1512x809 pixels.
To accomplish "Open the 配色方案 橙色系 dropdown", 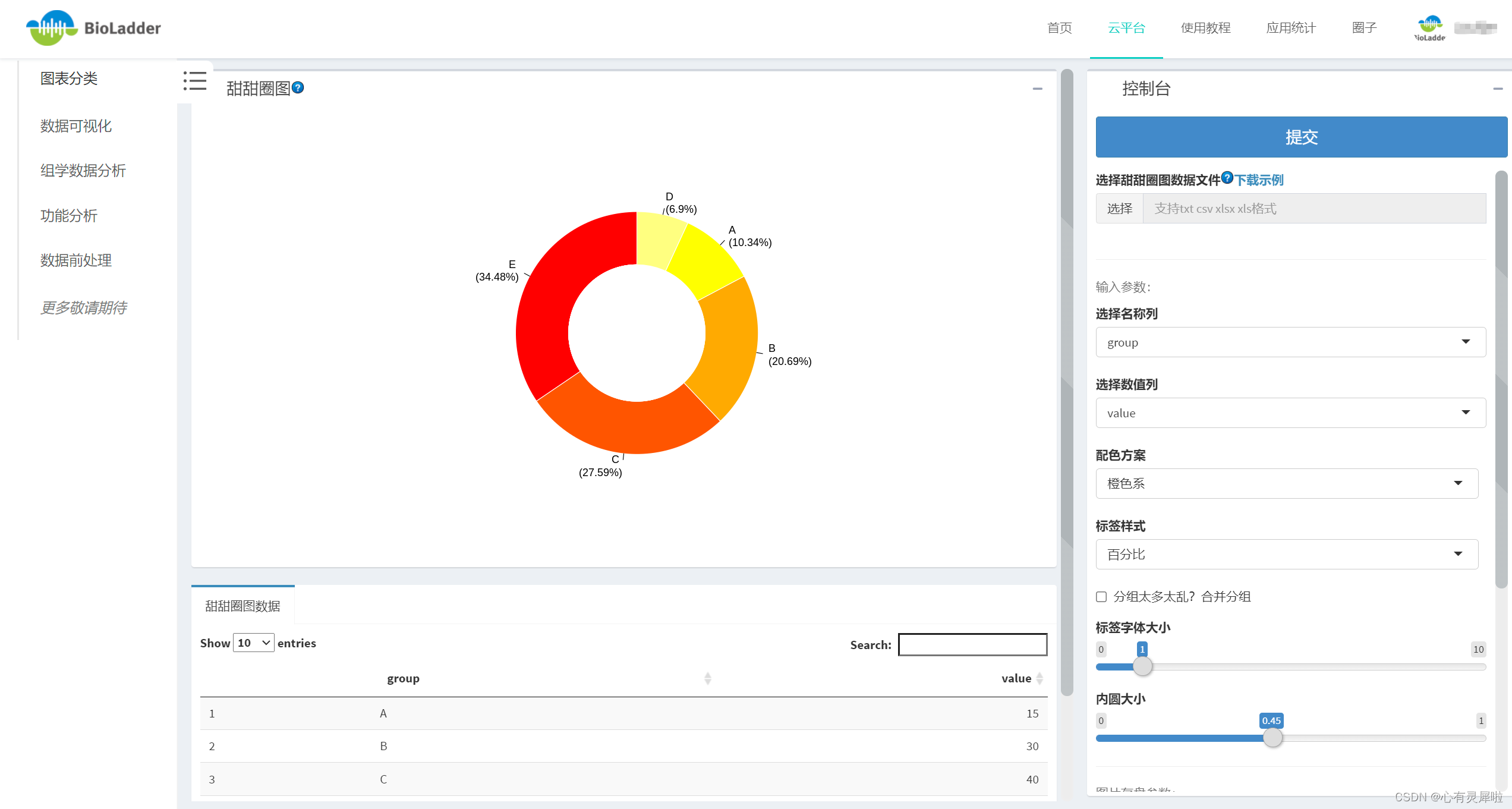I will [x=1286, y=483].
